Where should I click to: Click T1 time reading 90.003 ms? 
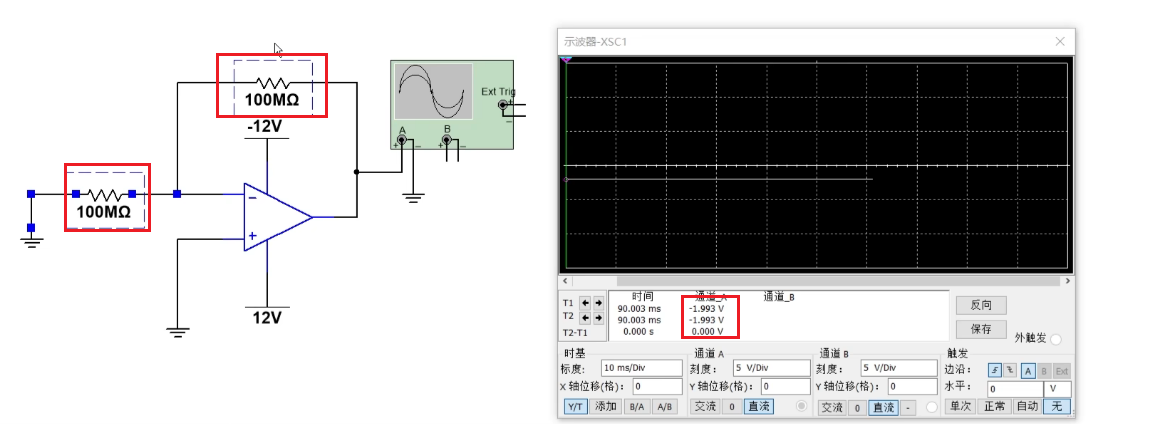(x=640, y=308)
